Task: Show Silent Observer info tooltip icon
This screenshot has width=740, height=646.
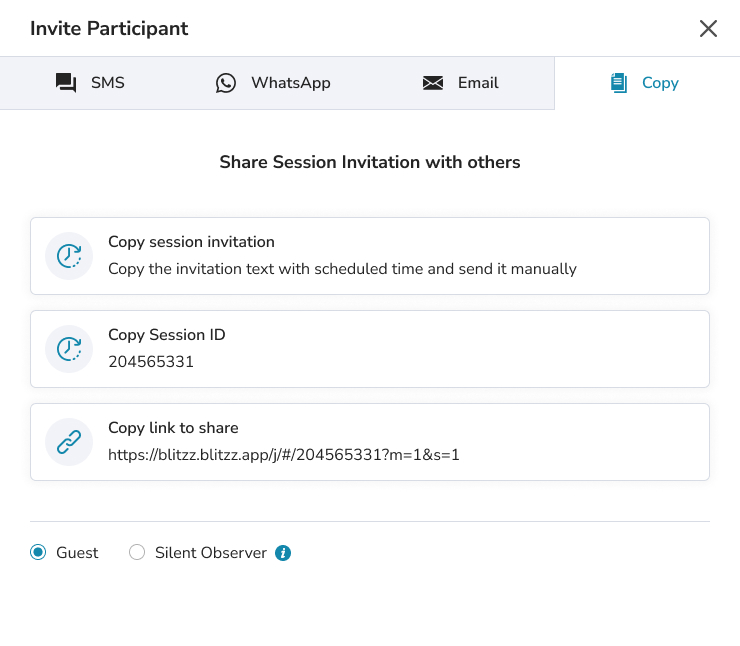Action: coord(283,552)
